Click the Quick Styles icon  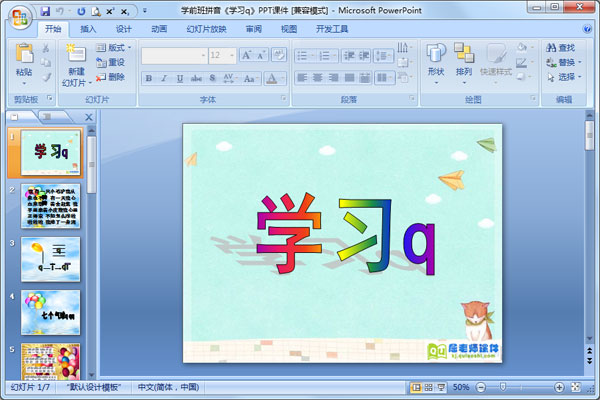tap(496, 54)
